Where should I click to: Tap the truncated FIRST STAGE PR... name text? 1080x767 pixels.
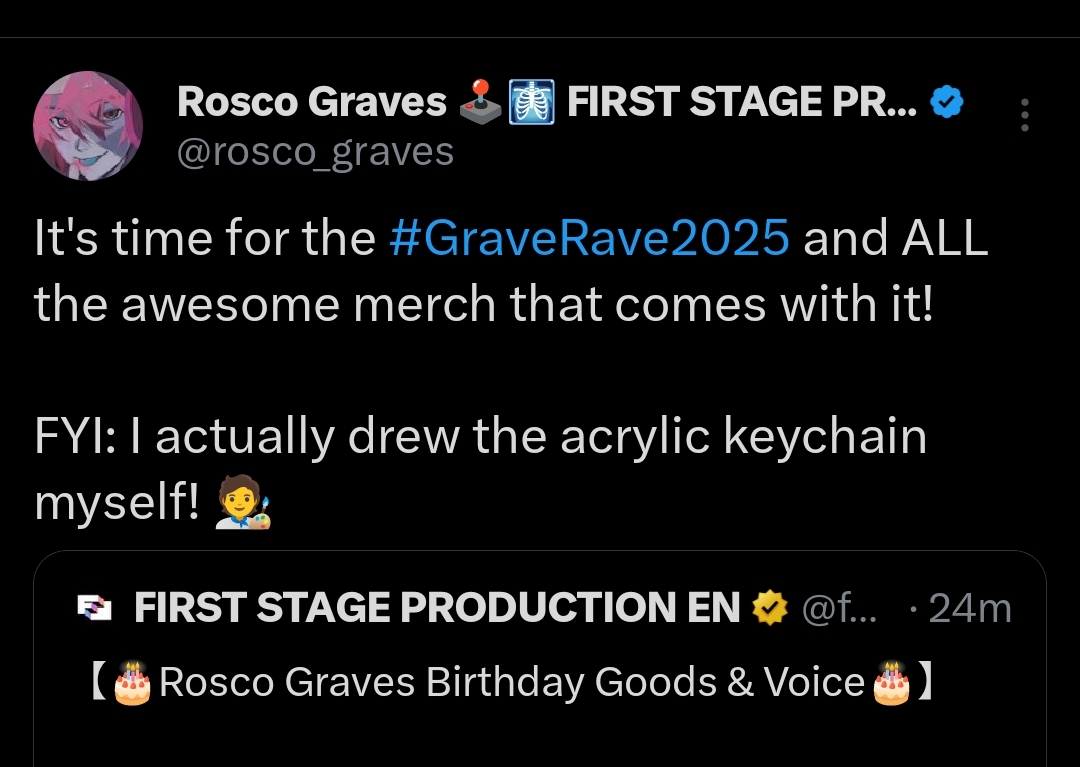click(741, 102)
